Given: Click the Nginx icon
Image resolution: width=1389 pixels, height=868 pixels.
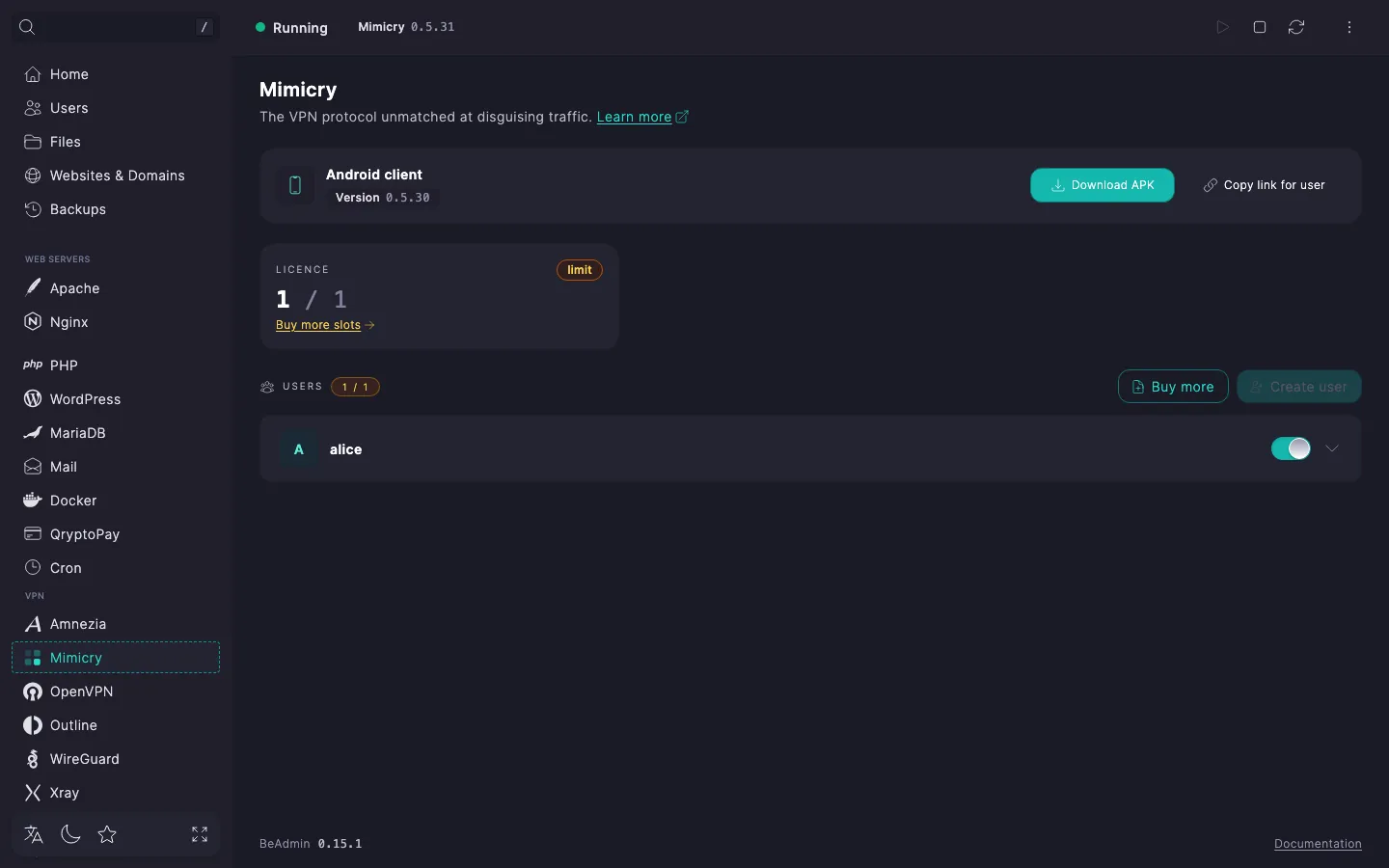Looking at the screenshot, I should point(33,322).
